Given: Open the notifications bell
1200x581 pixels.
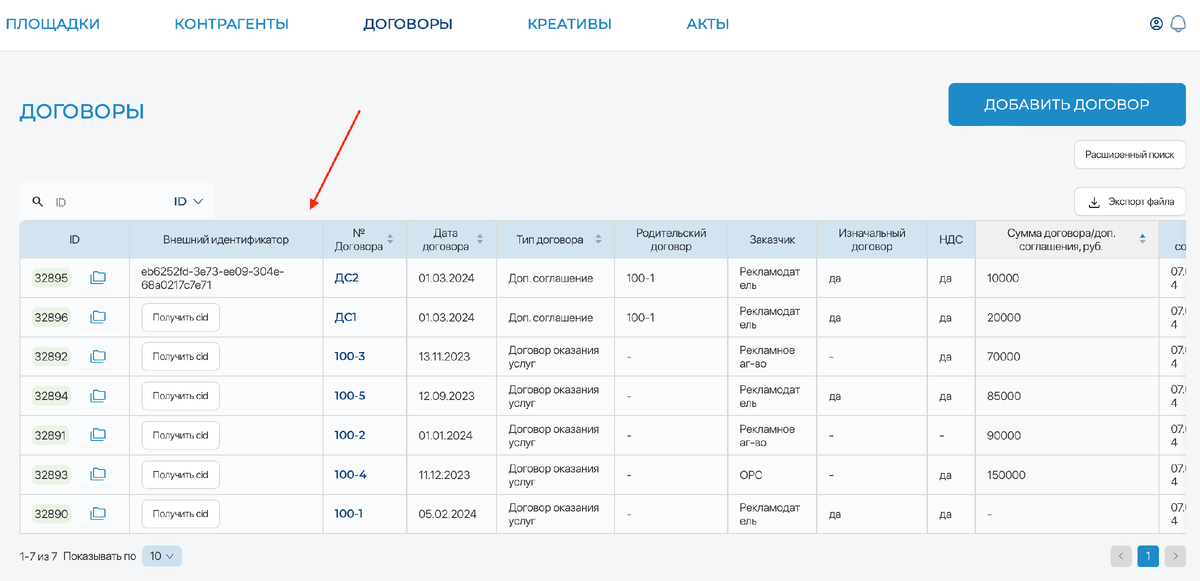Looking at the screenshot, I should coord(1177,24).
